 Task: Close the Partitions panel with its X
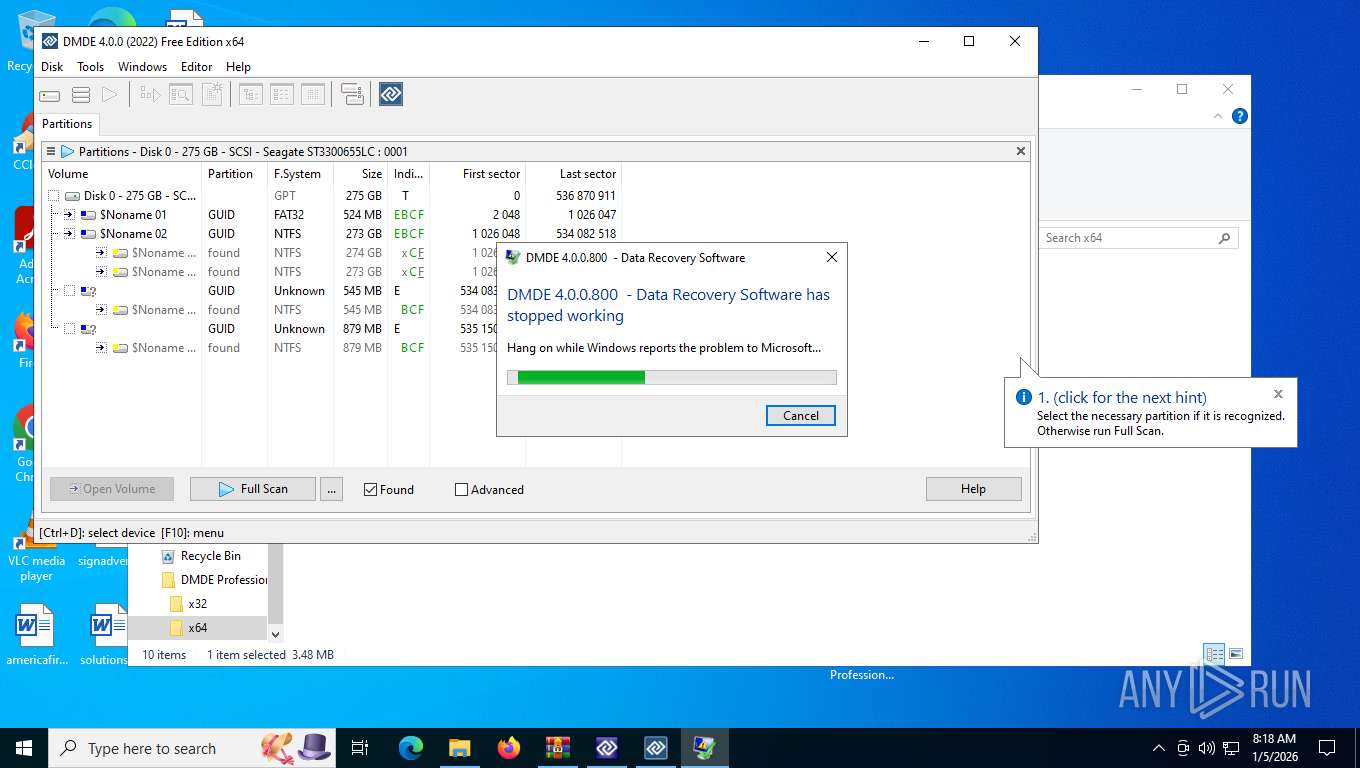point(1021,151)
